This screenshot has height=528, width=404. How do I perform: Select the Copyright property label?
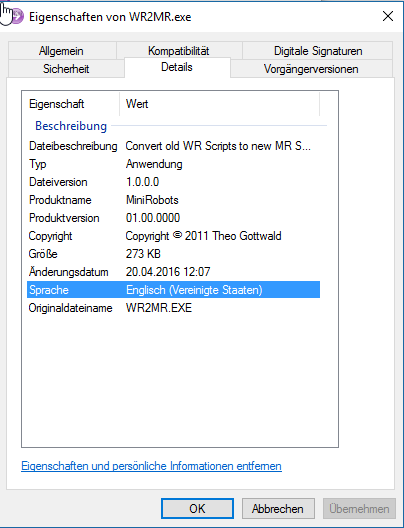pyautogui.click(x=50, y=236)
